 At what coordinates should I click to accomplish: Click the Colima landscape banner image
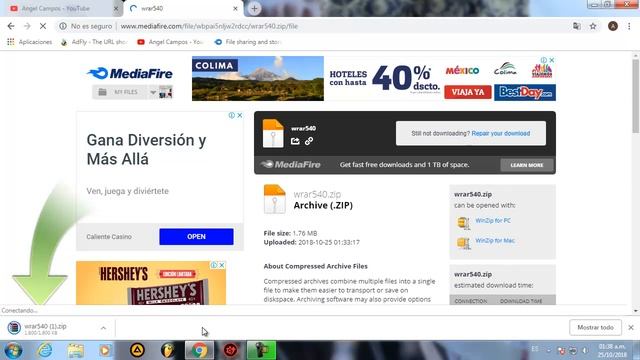click(x=258, y=78)
